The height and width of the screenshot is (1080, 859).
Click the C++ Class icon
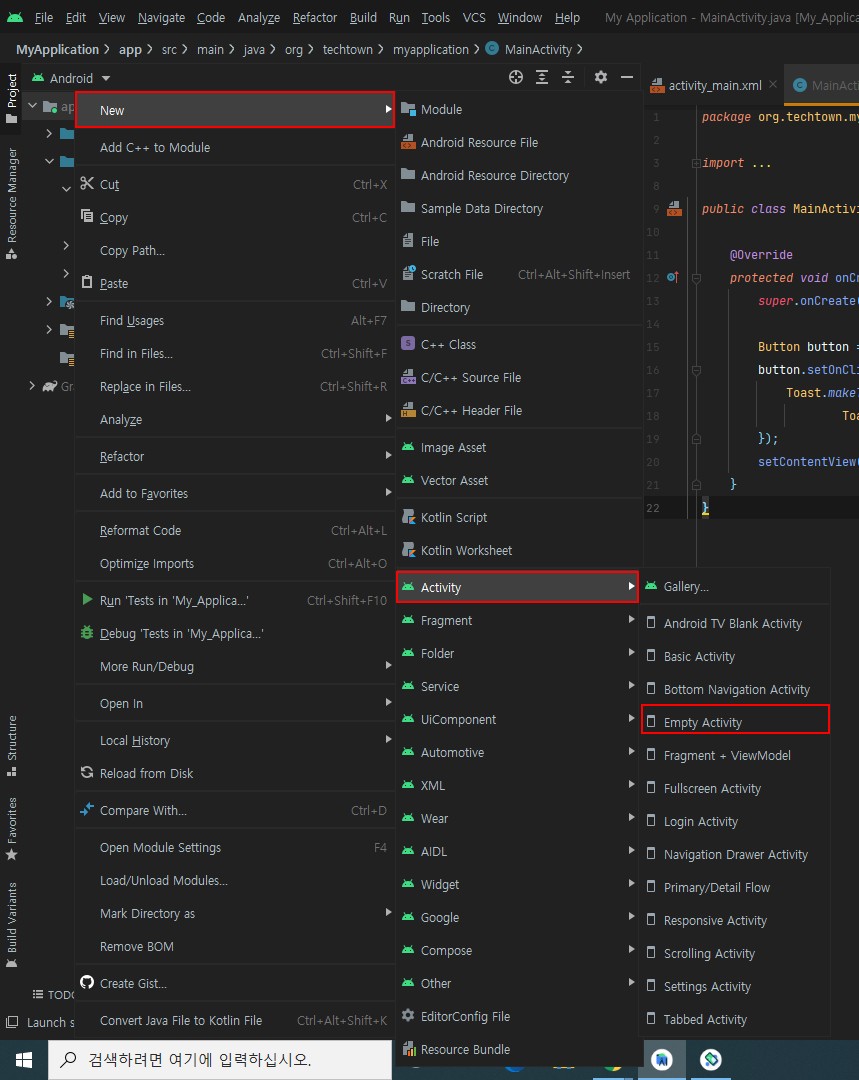point(408,343)
